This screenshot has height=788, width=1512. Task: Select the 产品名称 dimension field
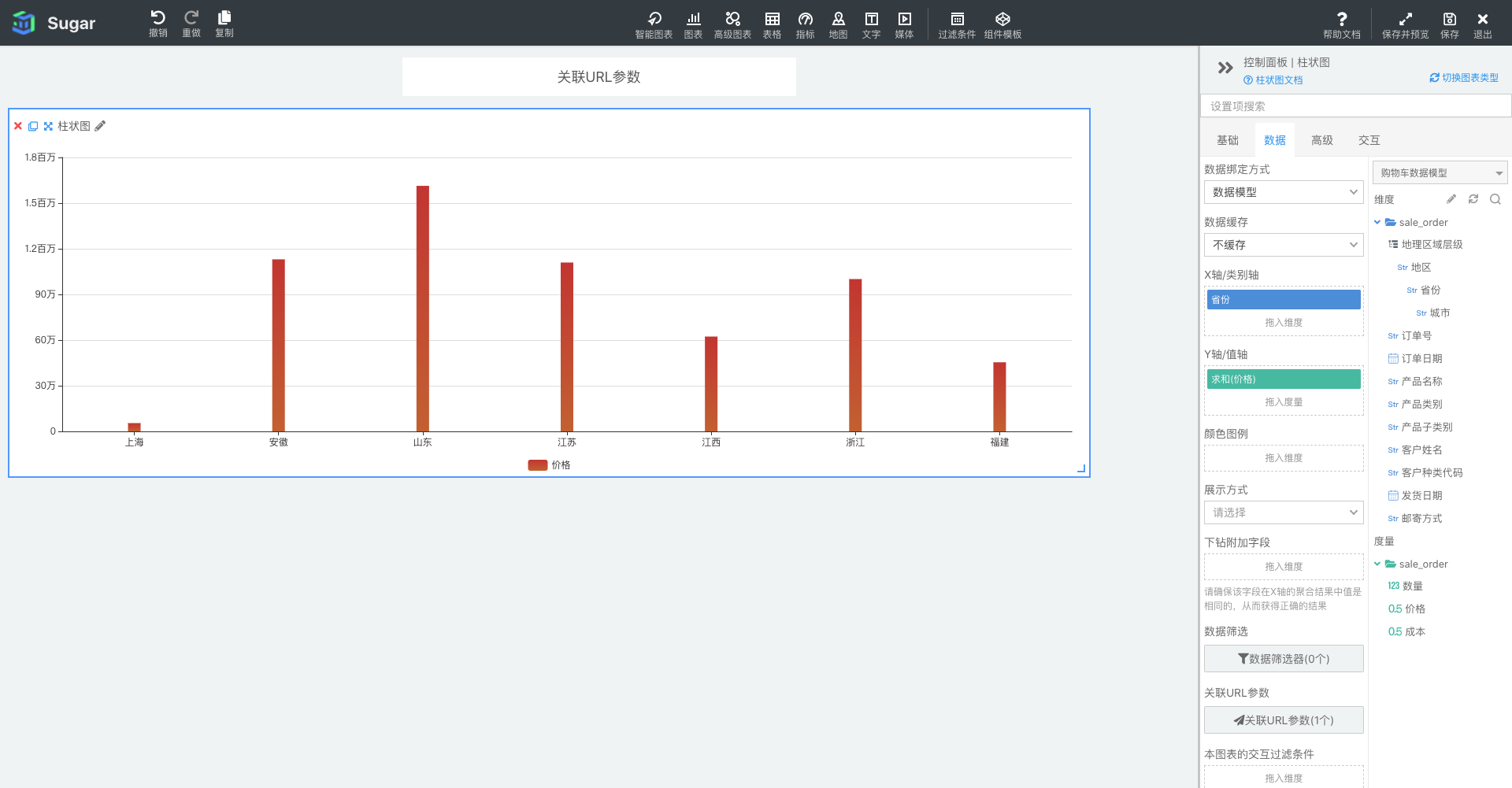(1415, 382)
